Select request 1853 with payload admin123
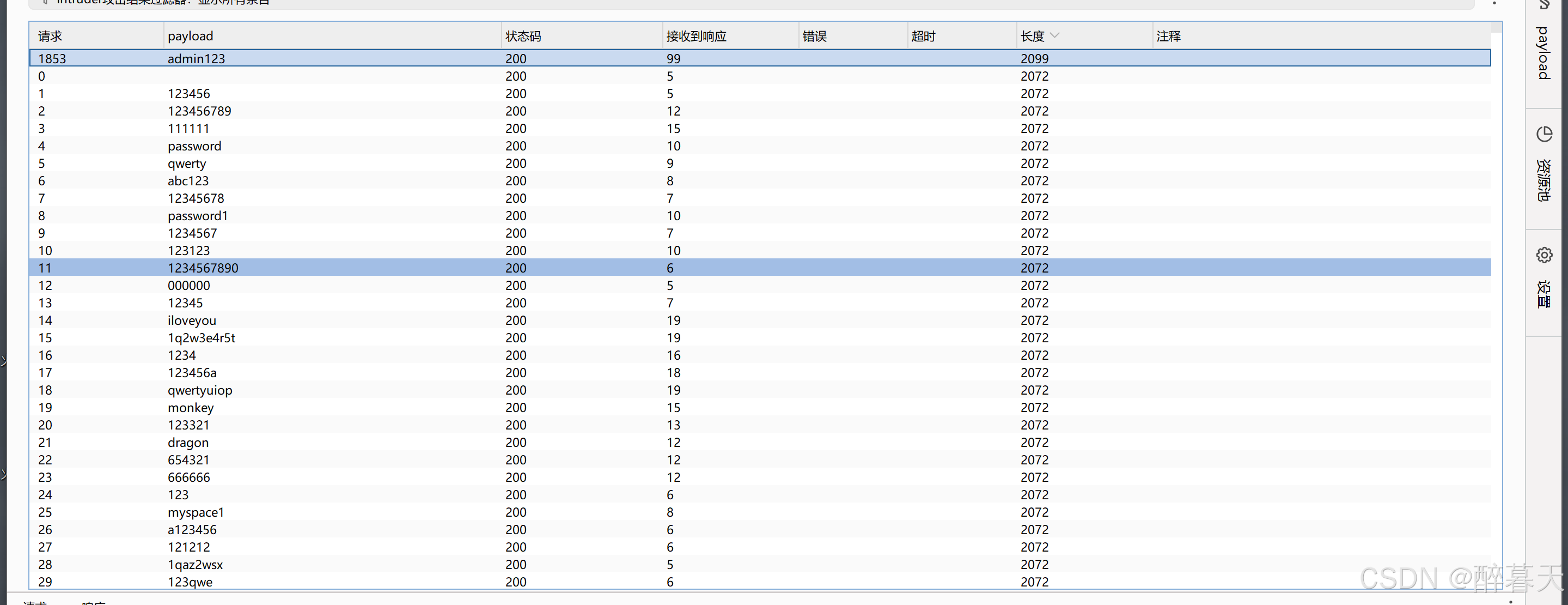 (x=196, y=58)
